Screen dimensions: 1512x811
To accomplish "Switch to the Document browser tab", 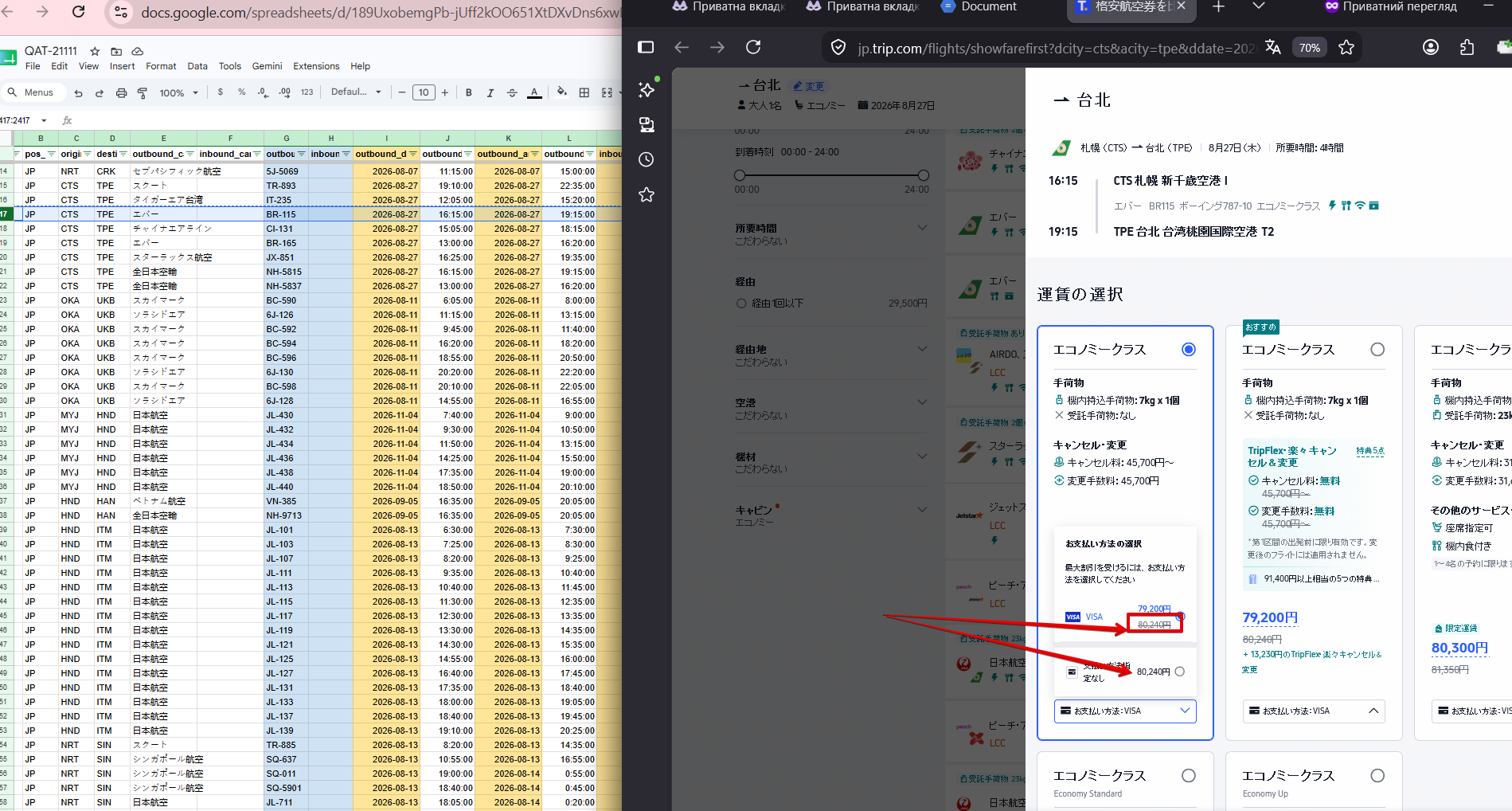I will (979, 6).
